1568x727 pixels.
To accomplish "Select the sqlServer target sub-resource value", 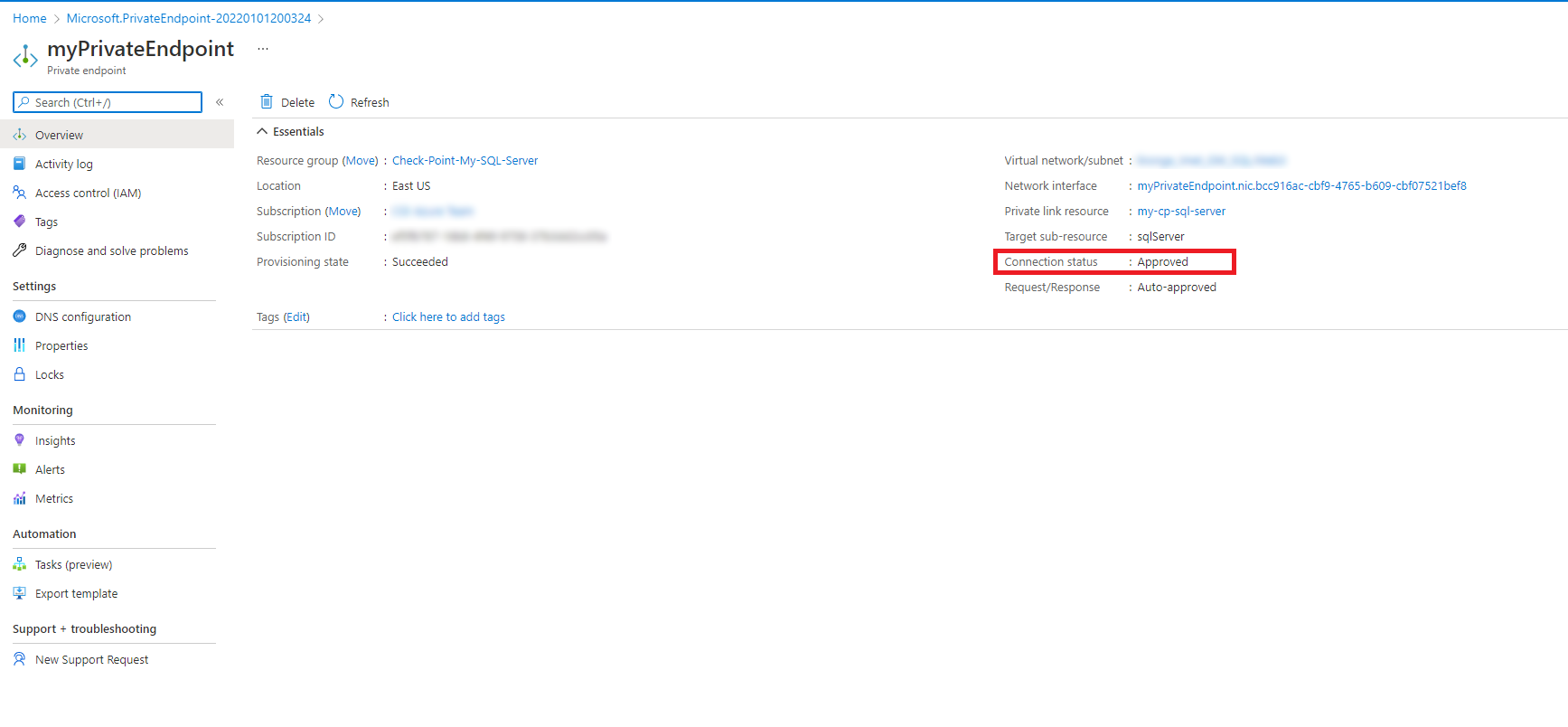I will (x=1160, y=236).
